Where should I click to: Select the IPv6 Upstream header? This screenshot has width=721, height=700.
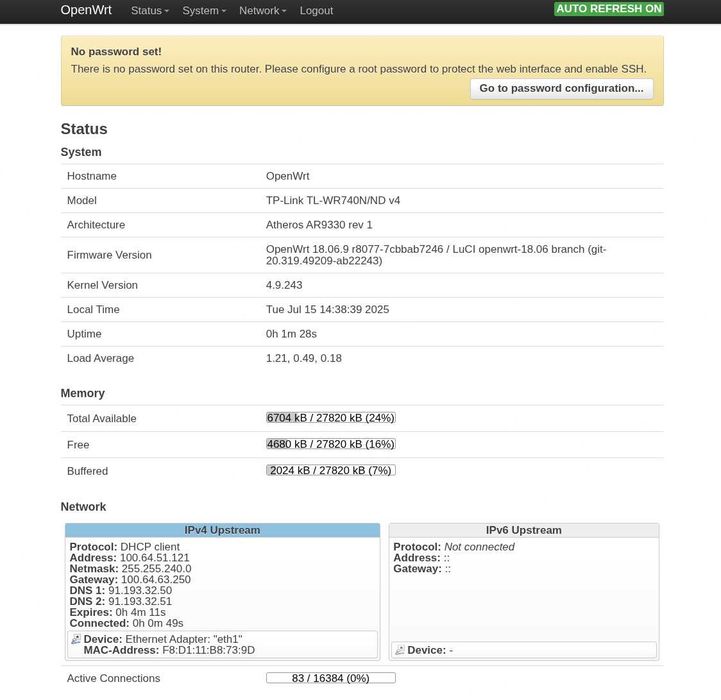[524, 530]
